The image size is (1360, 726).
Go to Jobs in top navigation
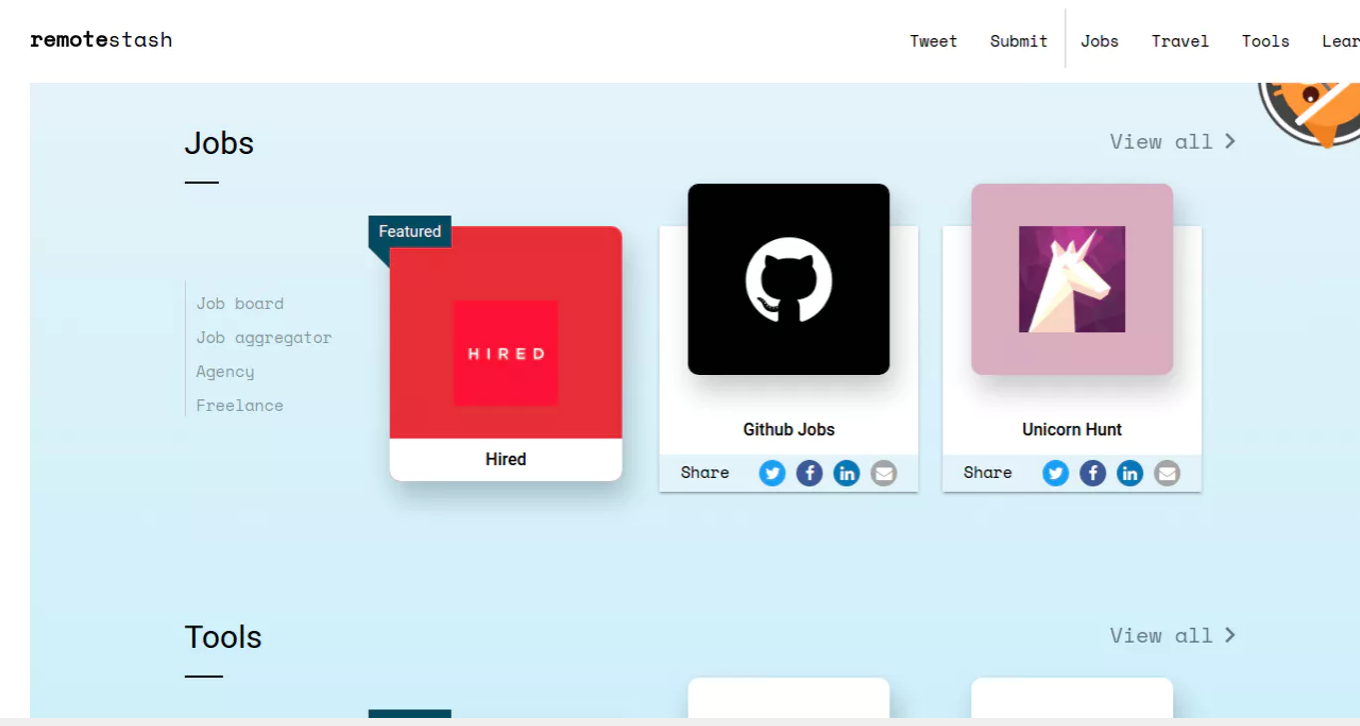[1099, 41]
